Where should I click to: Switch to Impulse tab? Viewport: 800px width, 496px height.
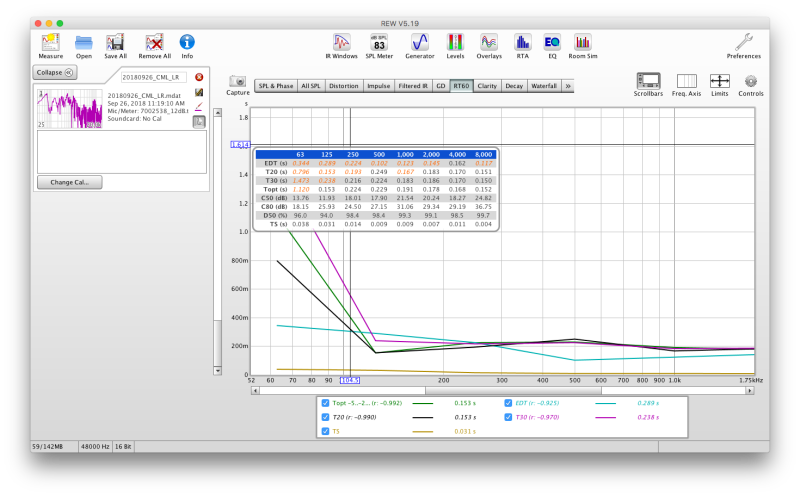(379, 86)
